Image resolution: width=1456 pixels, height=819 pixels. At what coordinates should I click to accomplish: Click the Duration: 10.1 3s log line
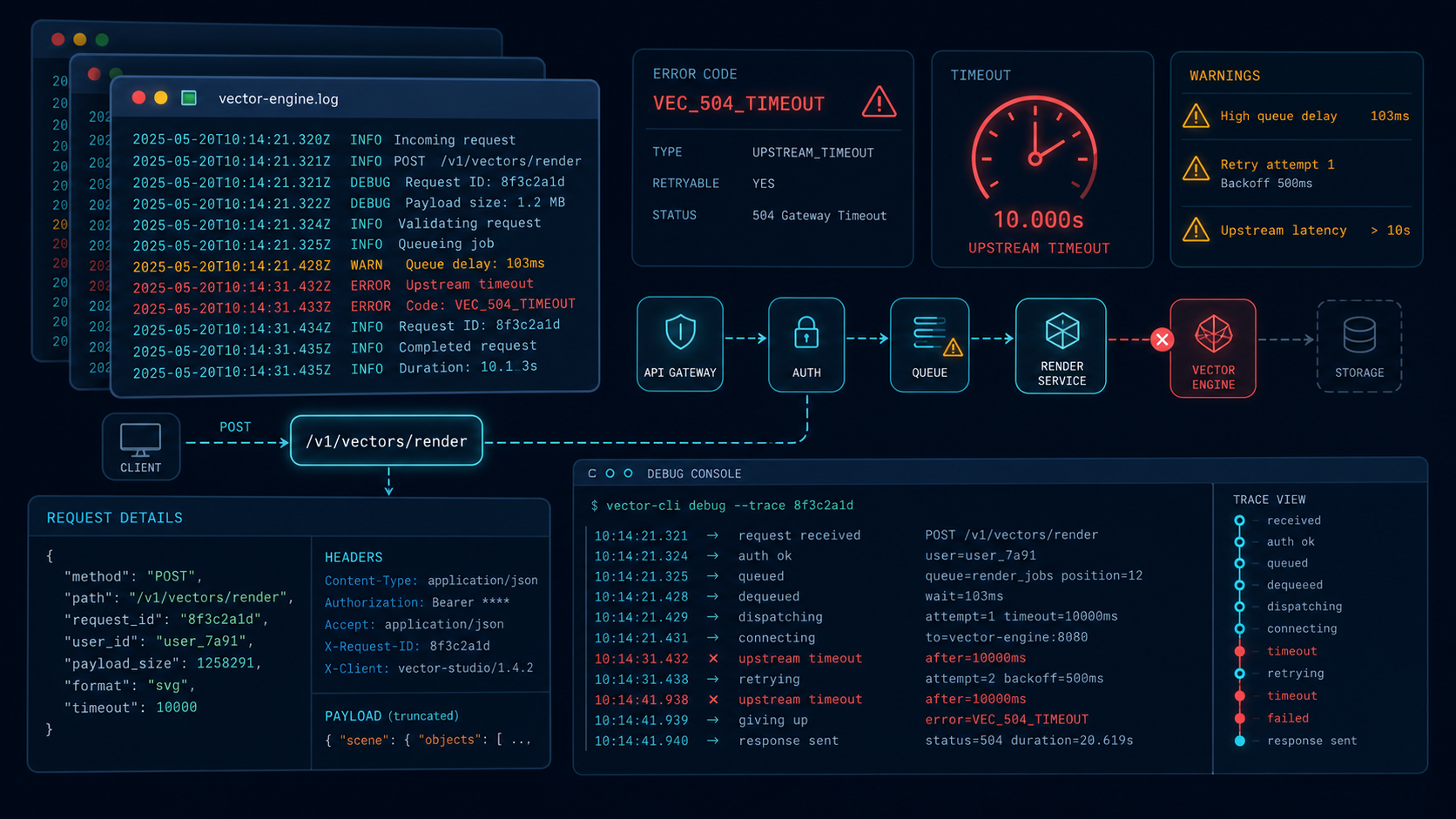point(335,368)
